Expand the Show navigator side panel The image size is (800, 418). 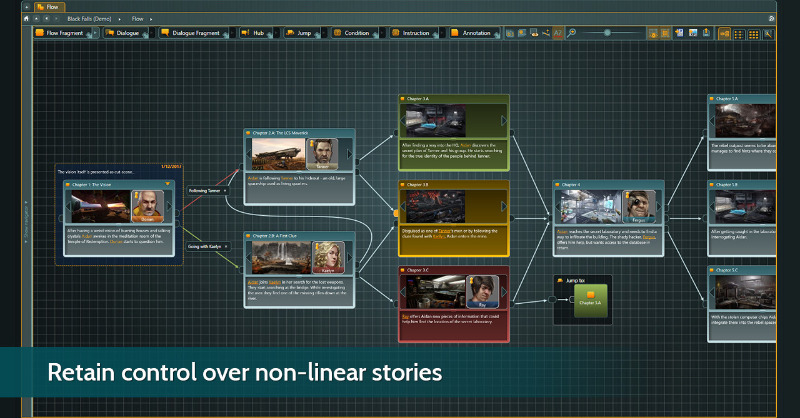pyautogui.click(x=27, y=222)
